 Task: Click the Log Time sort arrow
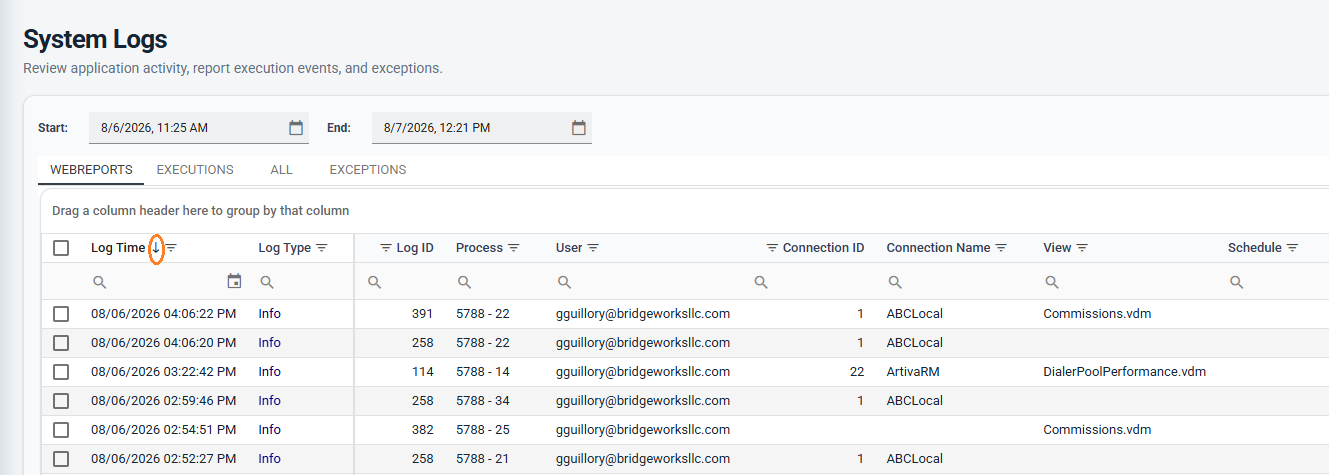[x=156, y=248]
